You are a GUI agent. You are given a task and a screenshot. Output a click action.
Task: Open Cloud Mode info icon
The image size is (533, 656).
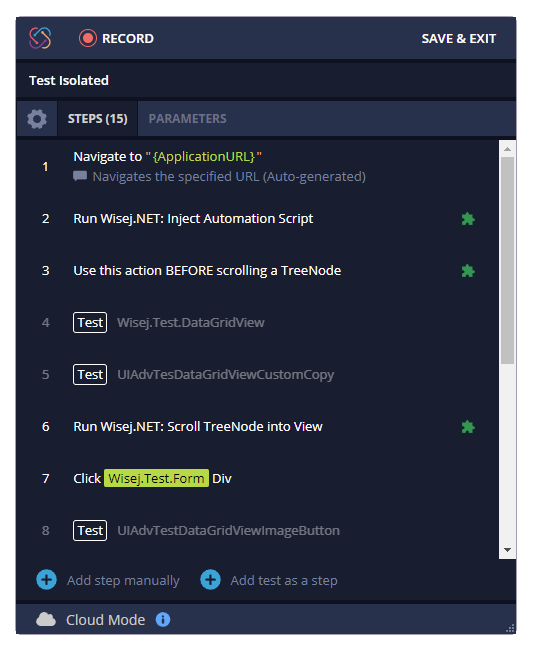pos(163,619)
